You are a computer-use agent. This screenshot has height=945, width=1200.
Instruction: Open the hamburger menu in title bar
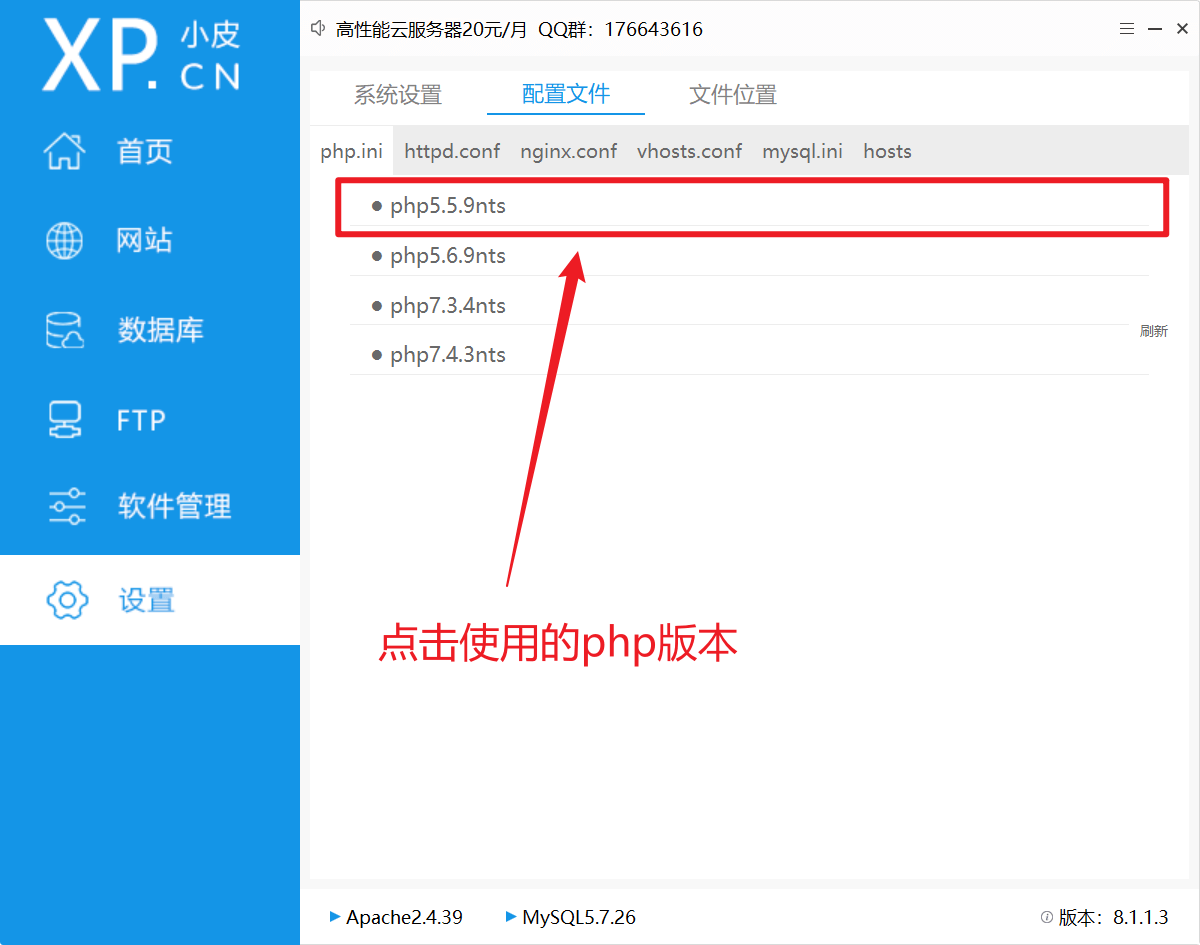tap(1127, 29)
